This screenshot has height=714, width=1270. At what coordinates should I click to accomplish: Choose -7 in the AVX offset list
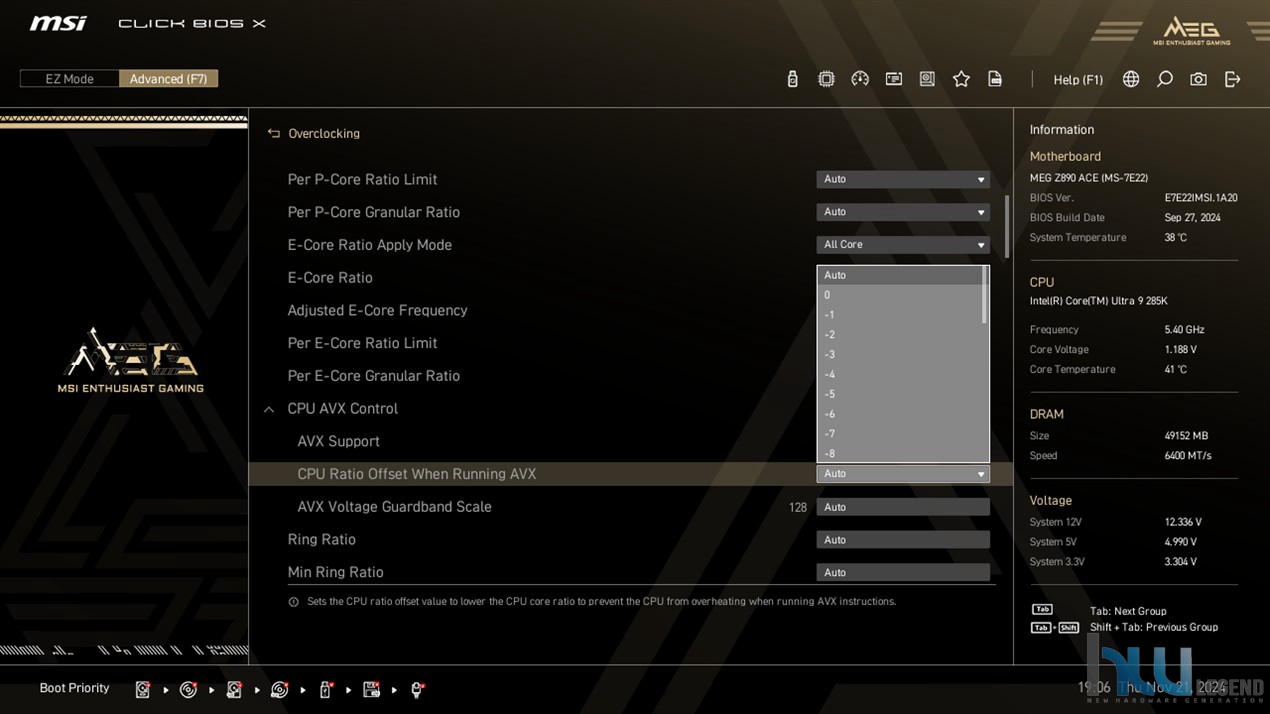tap(900, 434)
